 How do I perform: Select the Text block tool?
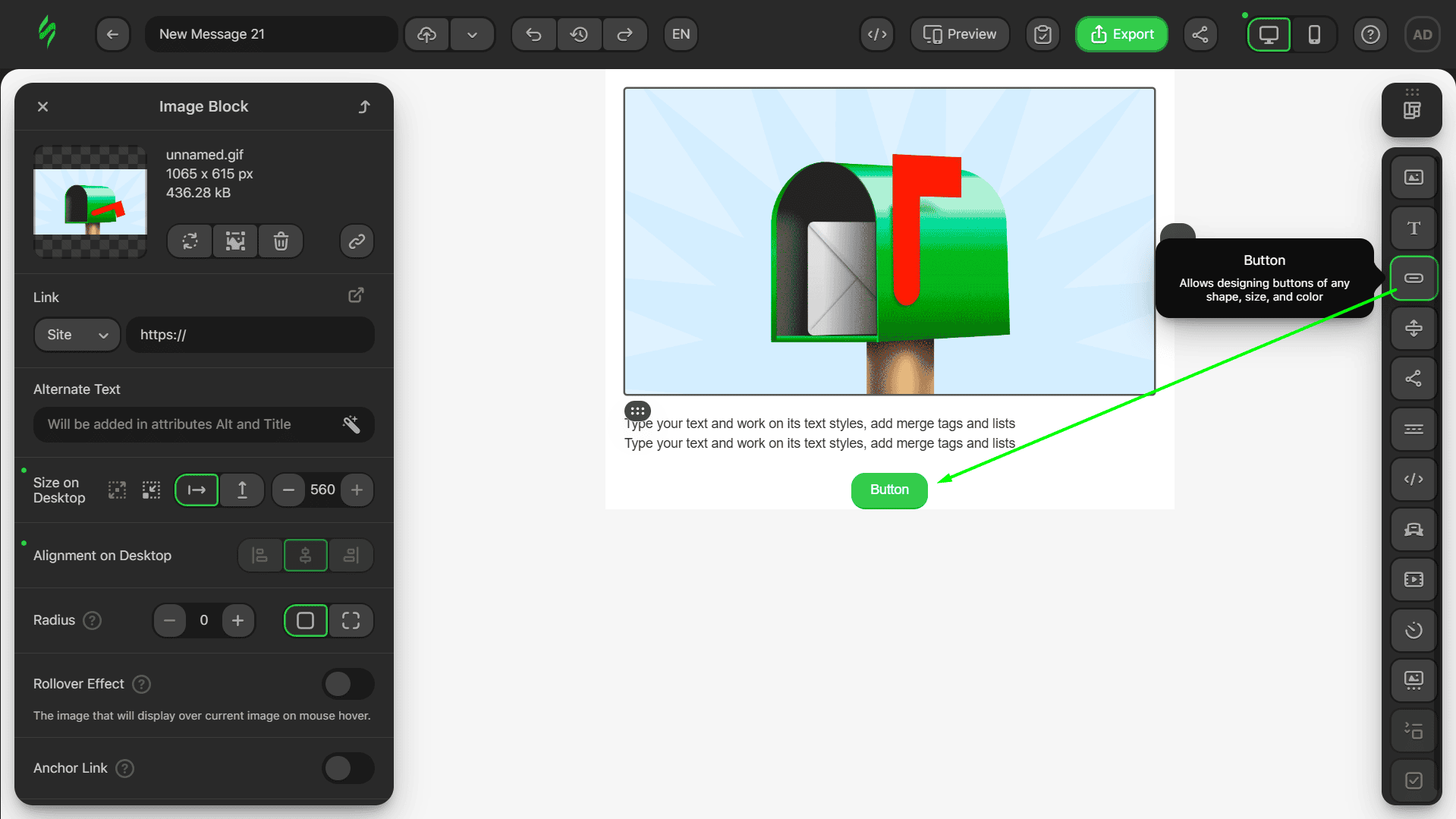click(x=1413, y=228)
